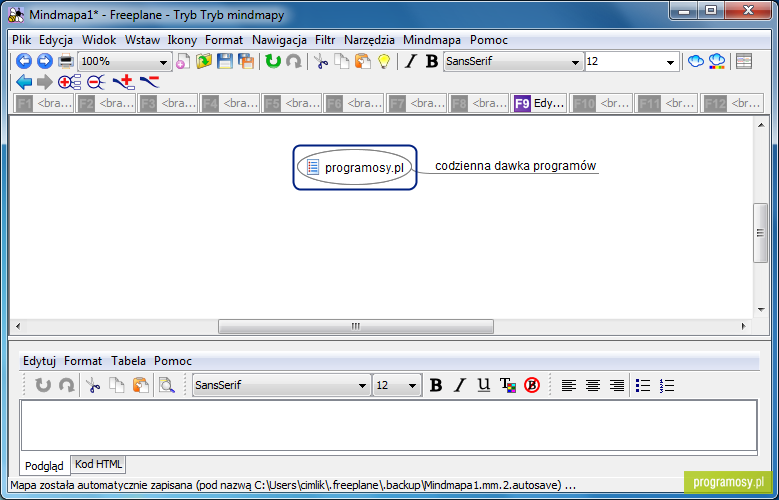
Task: Select the 'codzienna dawka programów' node
Action: pos(515,166)
